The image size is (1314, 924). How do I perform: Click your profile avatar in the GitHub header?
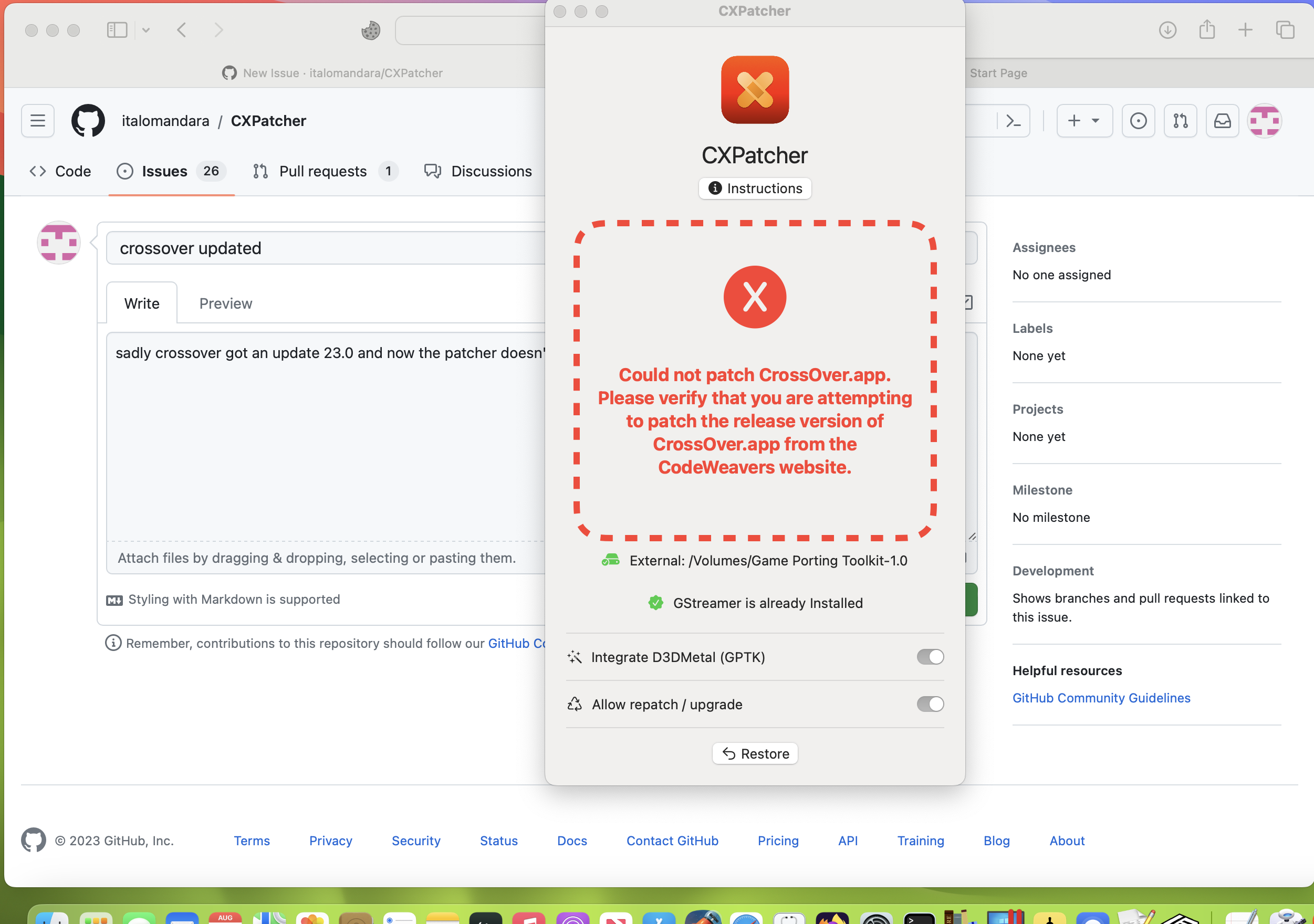click(x=1264, y=121)
